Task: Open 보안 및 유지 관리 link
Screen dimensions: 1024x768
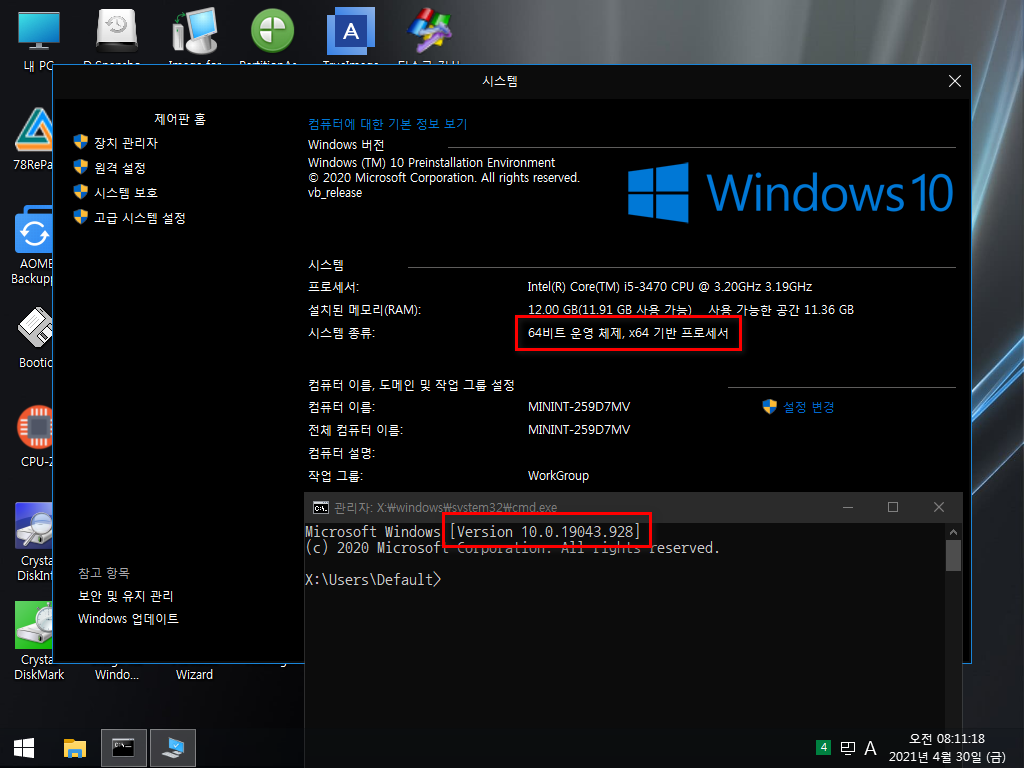Action: [x=125, y=596]
